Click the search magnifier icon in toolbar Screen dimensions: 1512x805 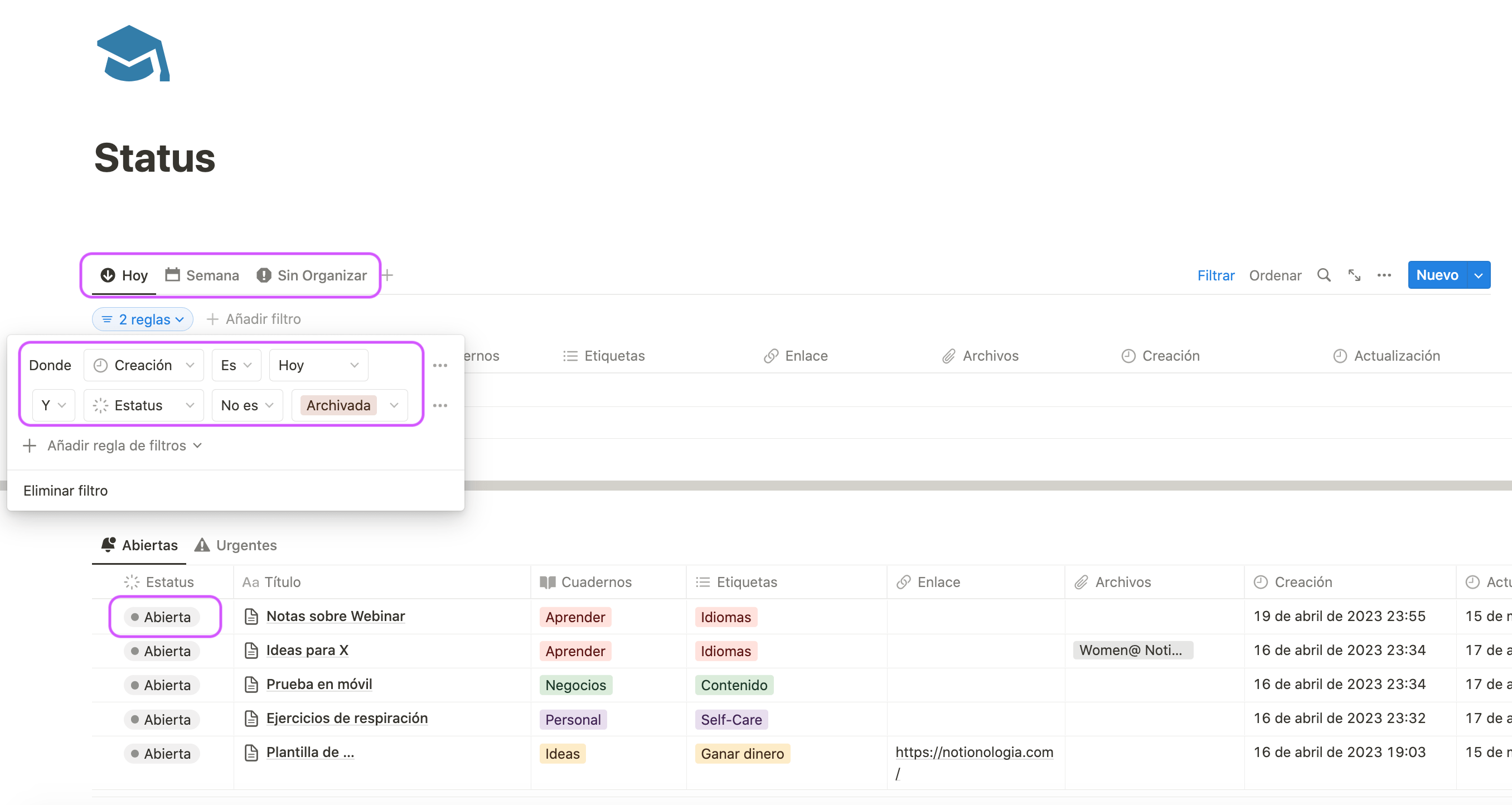[1324, 275]
